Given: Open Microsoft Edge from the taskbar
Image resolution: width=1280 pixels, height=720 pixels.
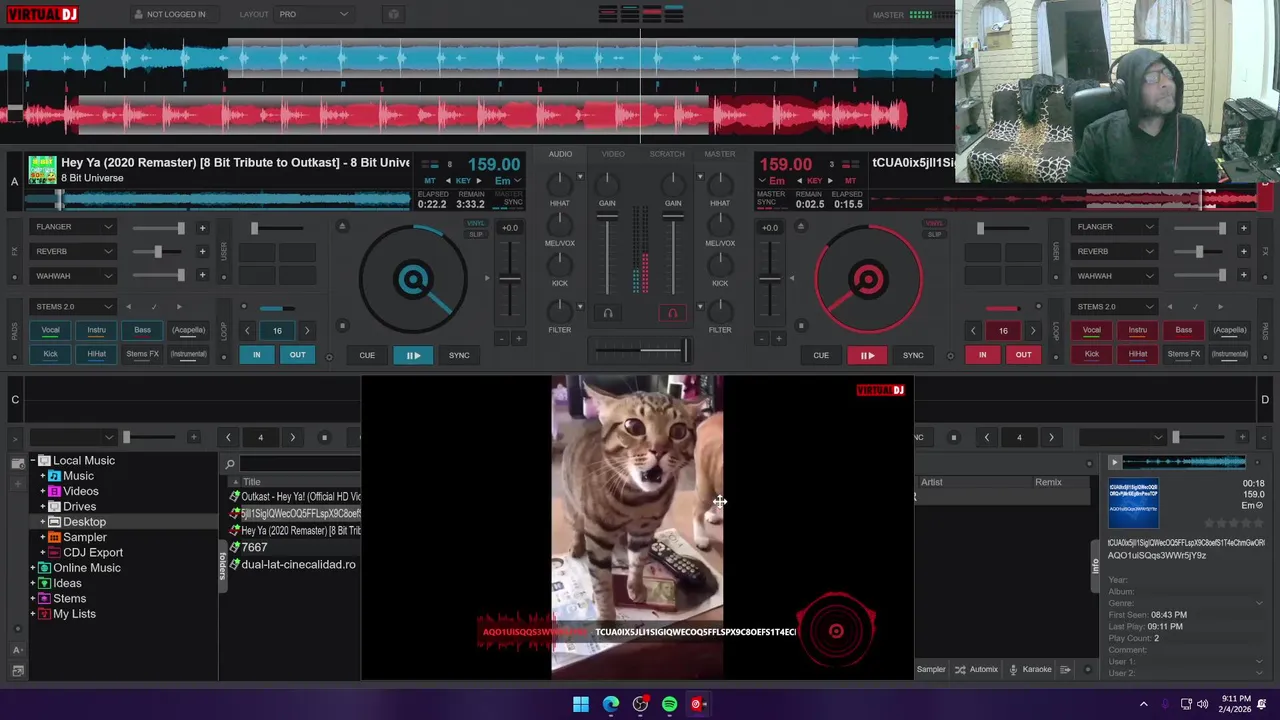Looking at the screenshot, I should click(x=610, y=704).
